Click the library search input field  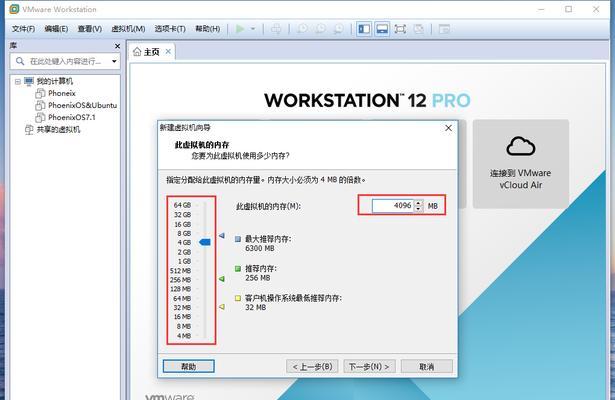pos(65,61)
